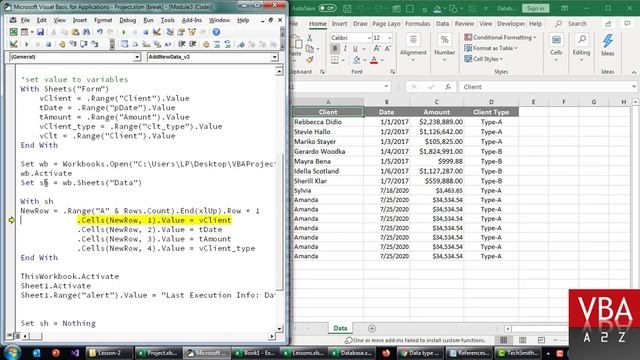Click the Share icon in Excel ribbon
This screenshot has width=640, height=360.
[608, 24]
